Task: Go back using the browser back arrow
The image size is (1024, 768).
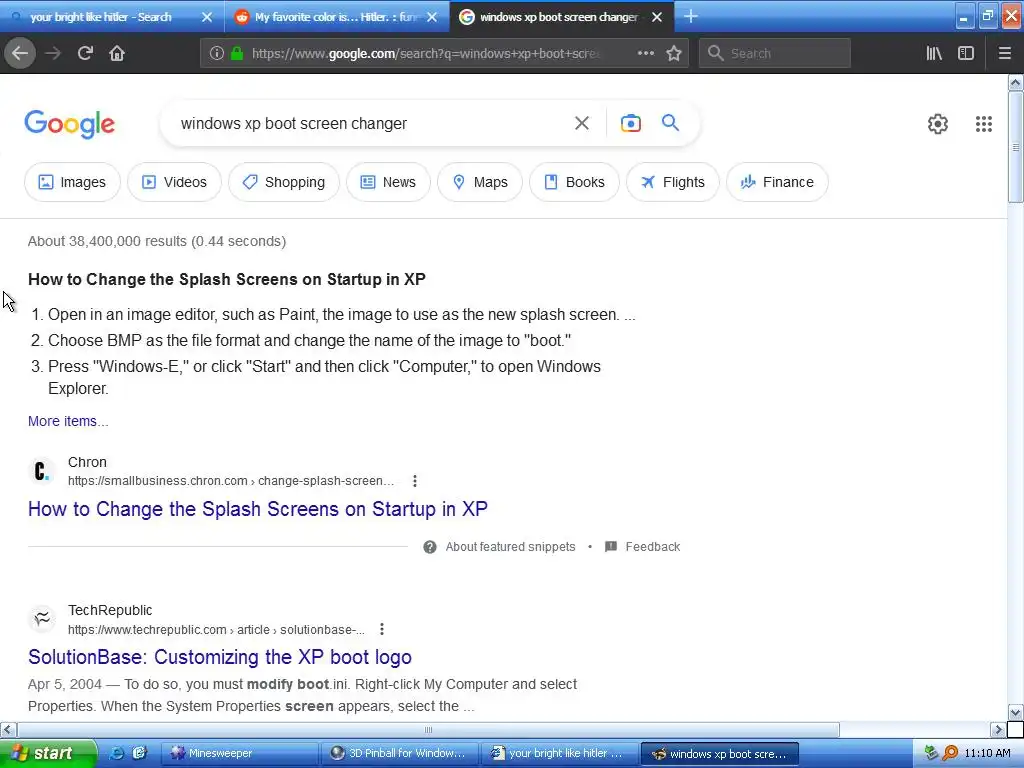Action: [20, 54]
